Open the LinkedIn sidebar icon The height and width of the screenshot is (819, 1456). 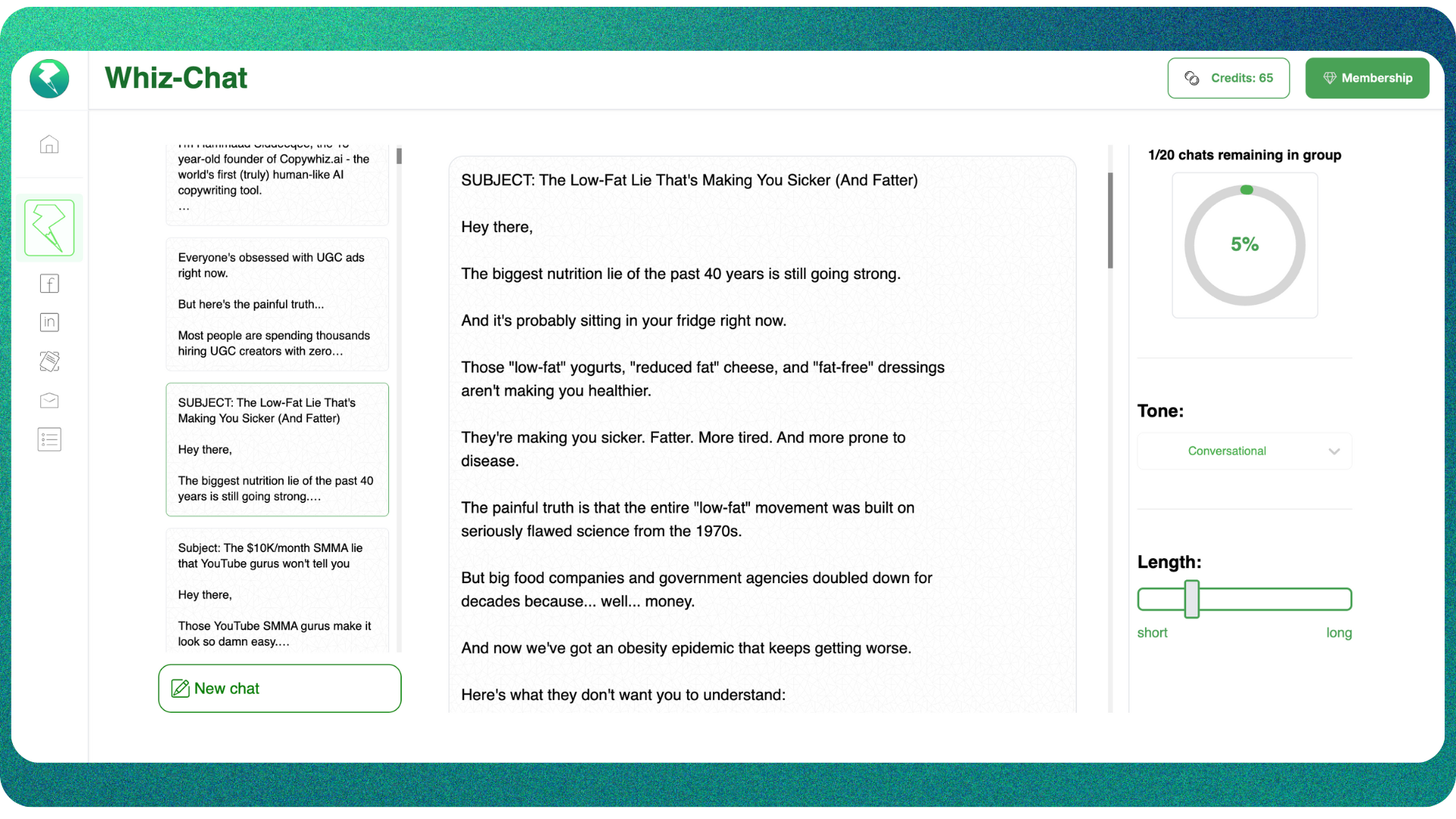tap(49, 322)
